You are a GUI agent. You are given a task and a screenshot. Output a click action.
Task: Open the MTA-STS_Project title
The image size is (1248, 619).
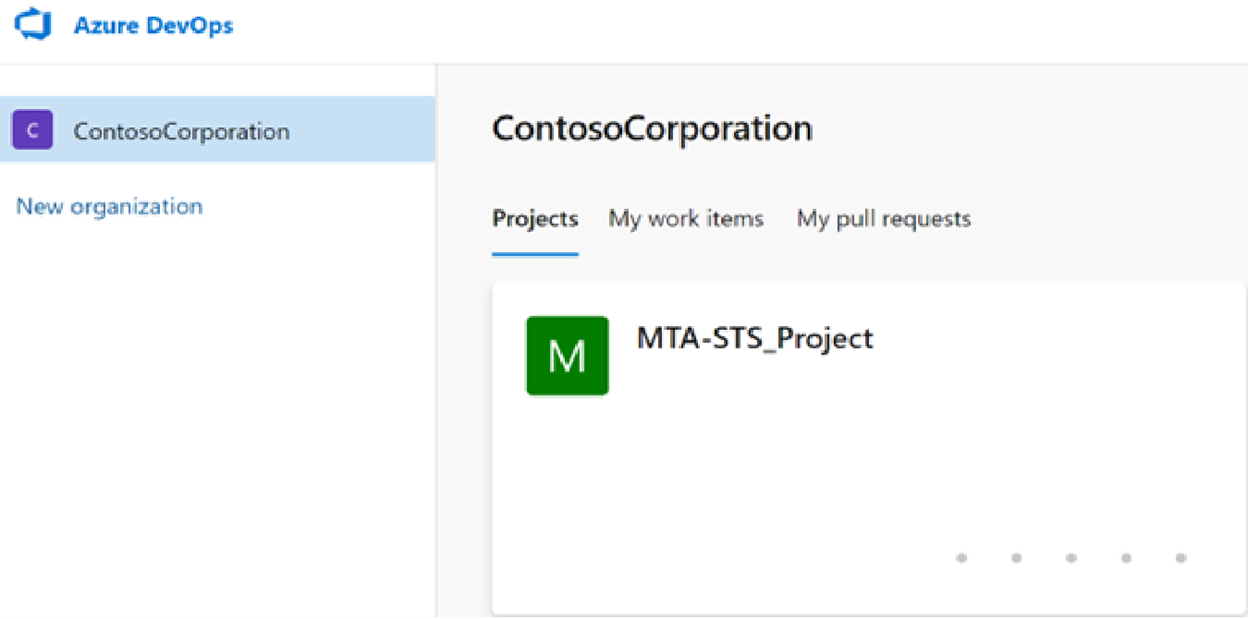click(755, 338)
